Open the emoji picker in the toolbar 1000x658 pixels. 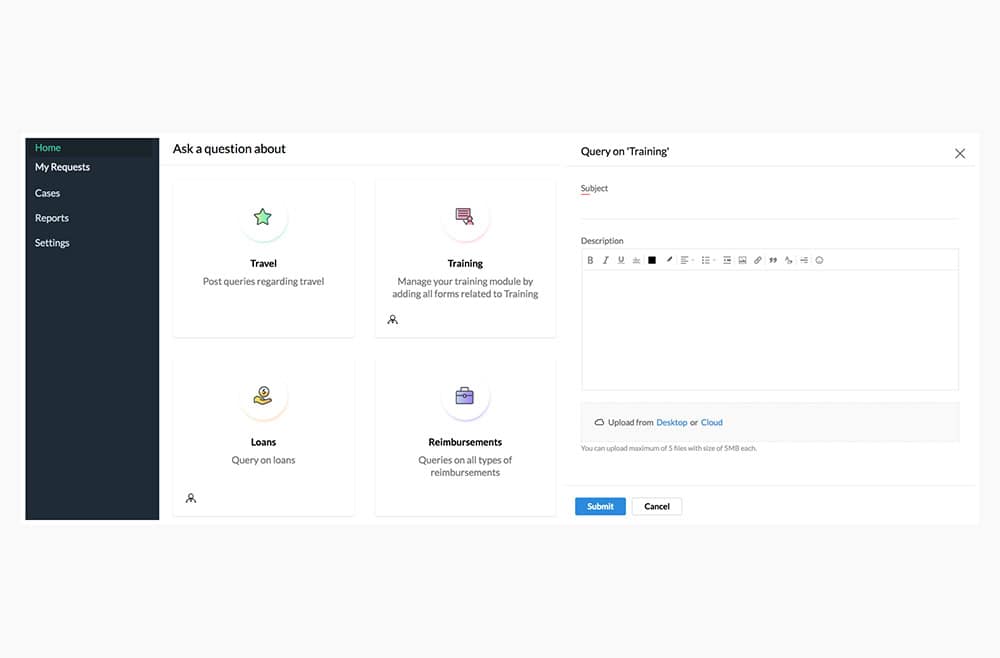coord(820,260)
